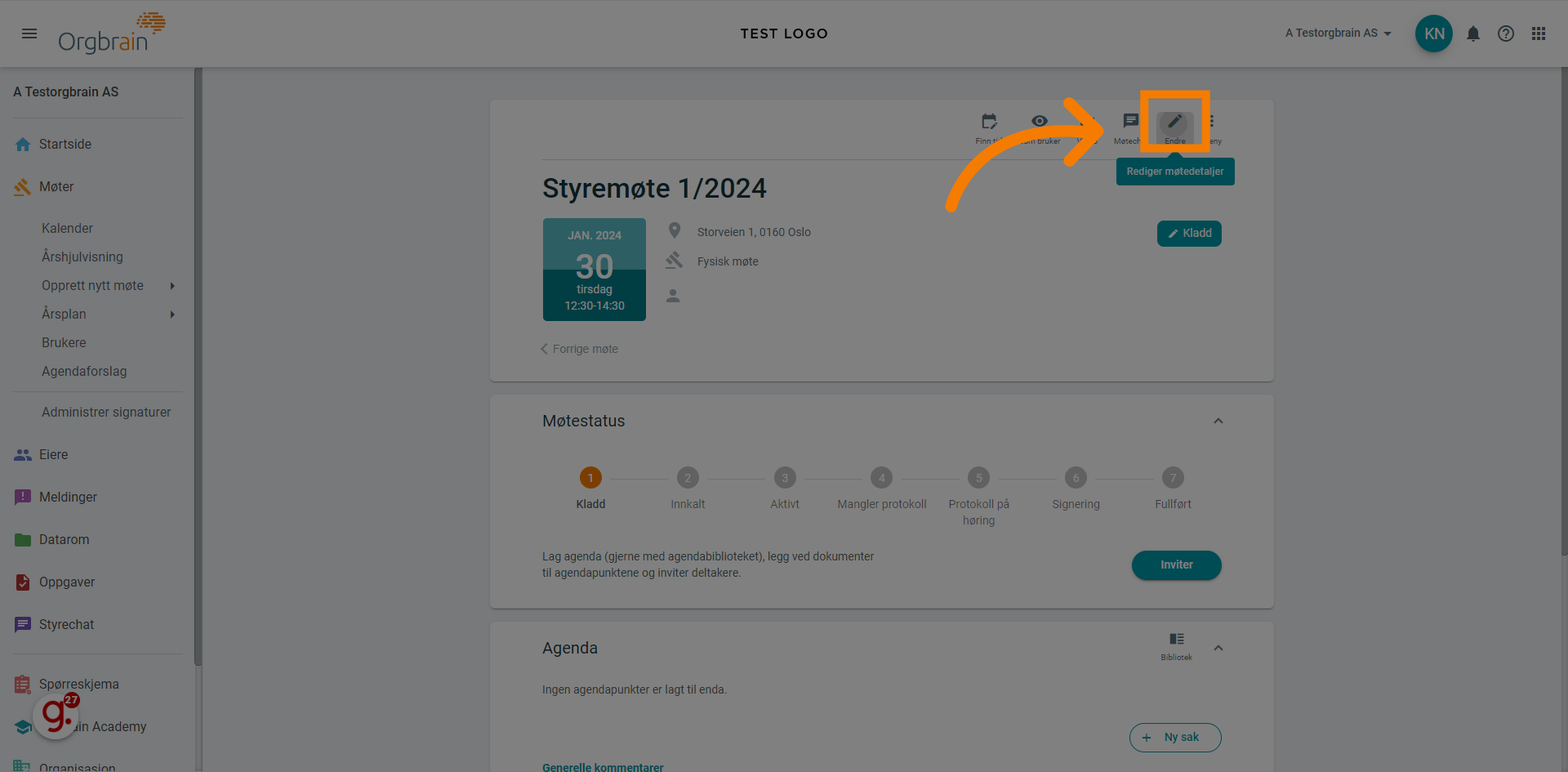Viewport: 1568px width, 772px height.
Task: Click the Endre pencil icon
Action: click(1174, 122)
